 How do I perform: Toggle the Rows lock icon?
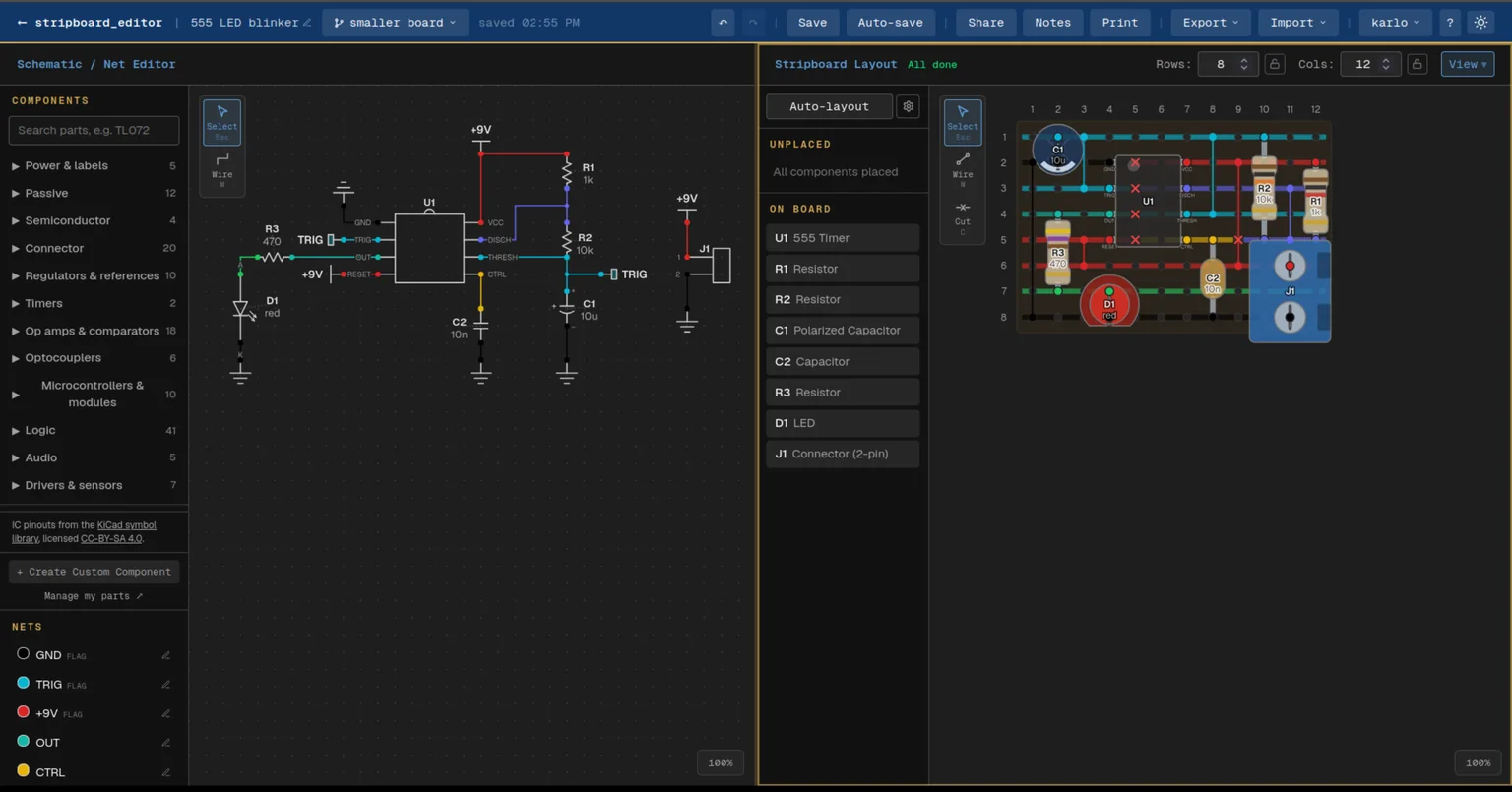[x=1275, y=64]
